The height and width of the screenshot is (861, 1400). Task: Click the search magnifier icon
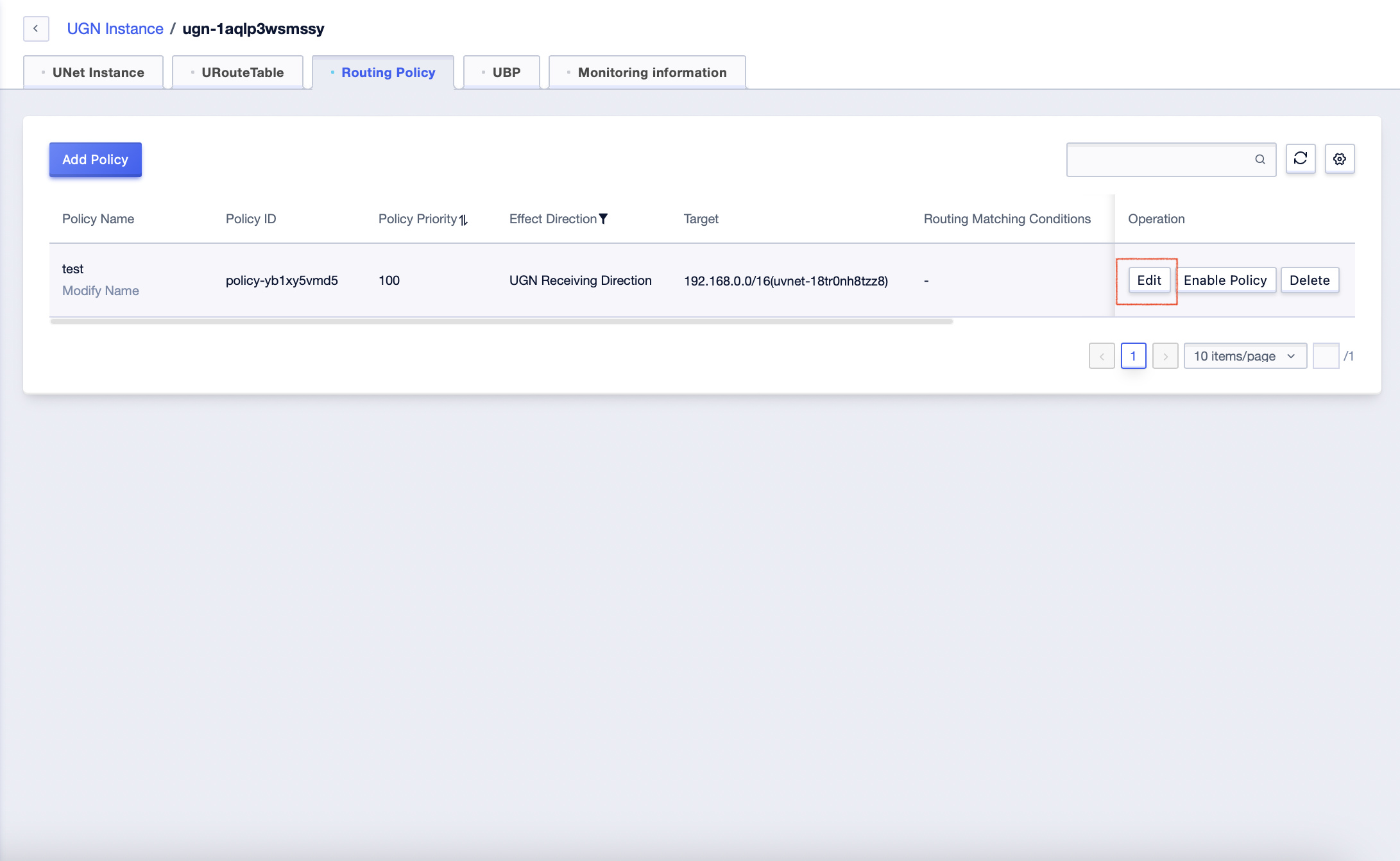1260,159
